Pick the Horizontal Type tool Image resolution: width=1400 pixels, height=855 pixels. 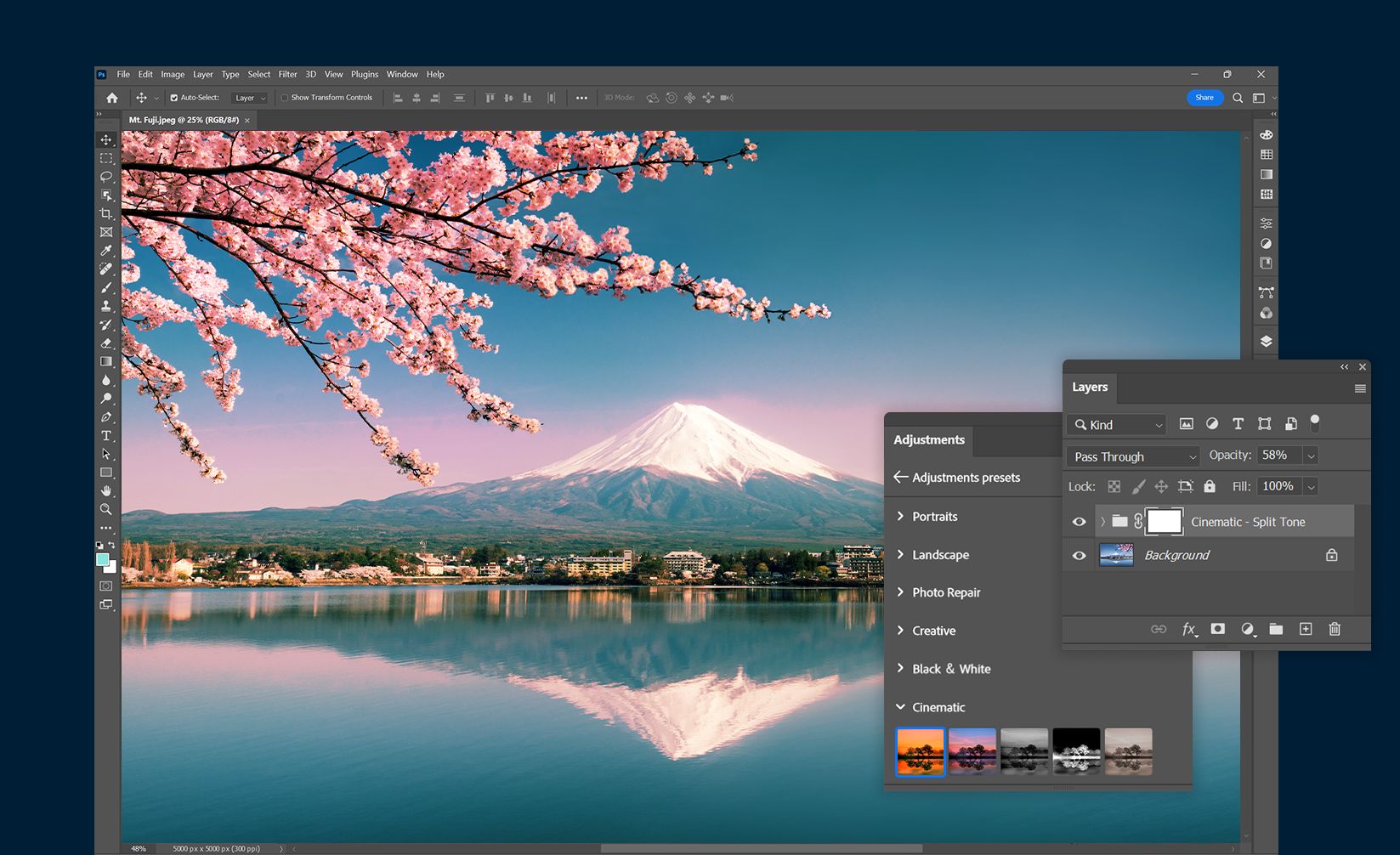[x=106, y=436]
